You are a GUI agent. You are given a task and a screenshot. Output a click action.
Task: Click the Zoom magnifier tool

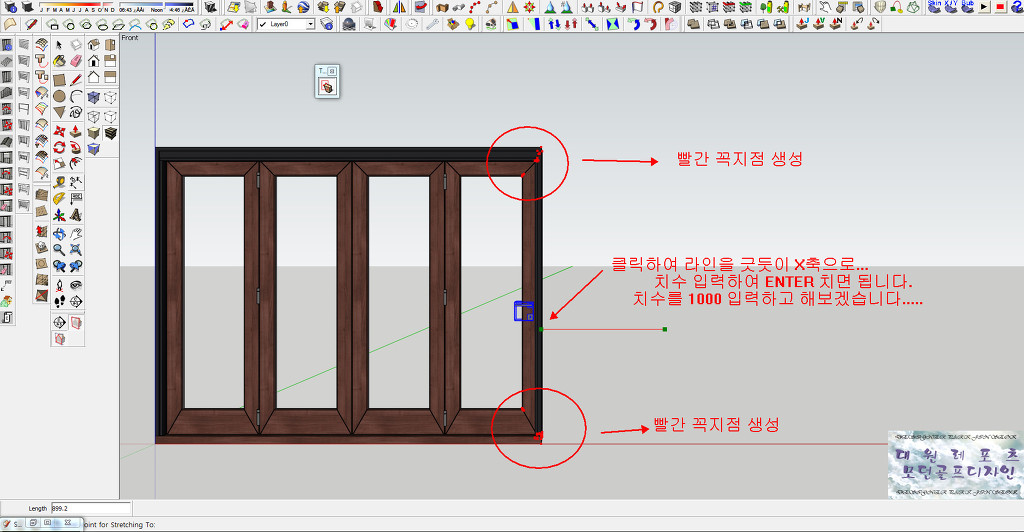pos(59,249)
